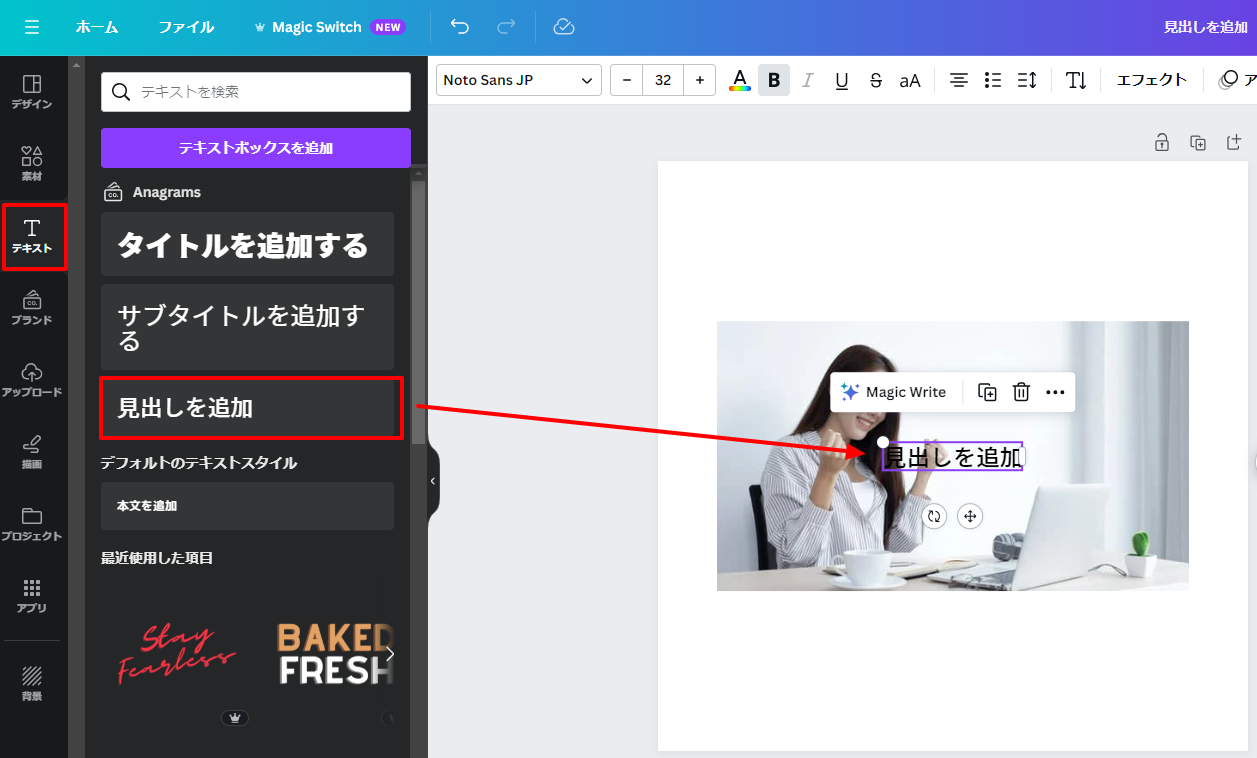The height and width of the screenshot is (758, 1257).
Task: Toggle strikethrough formatting
Action: pos(876,80)
